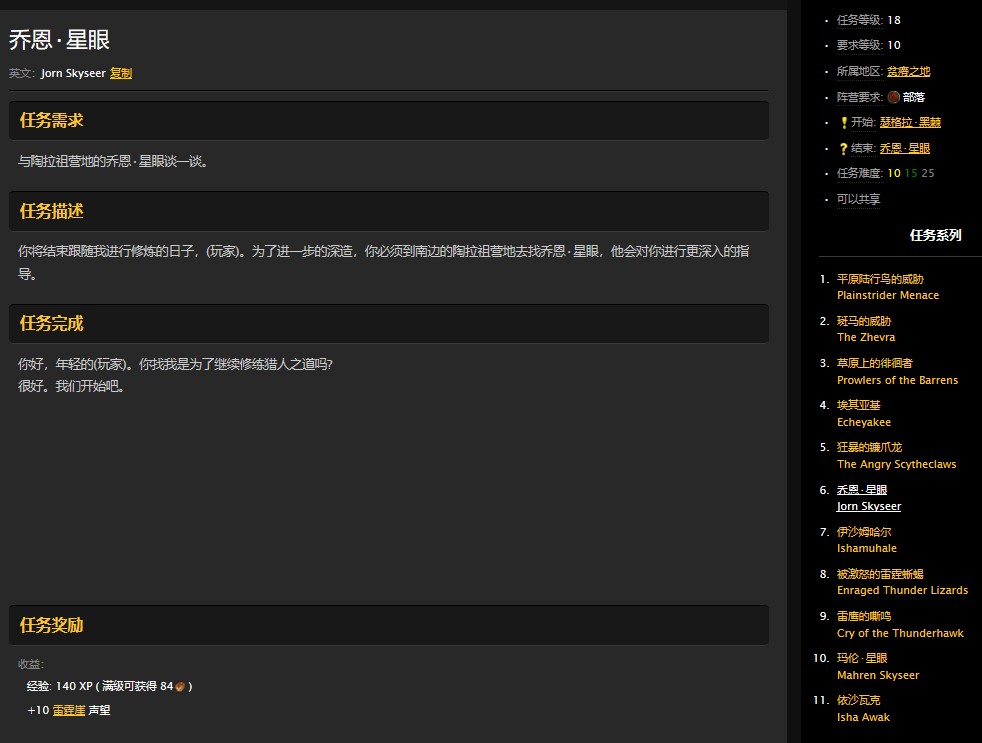Viewport: 982px width, 743px height.
Task: Select The Zhevra quest in the series
Action: point(865,337)
